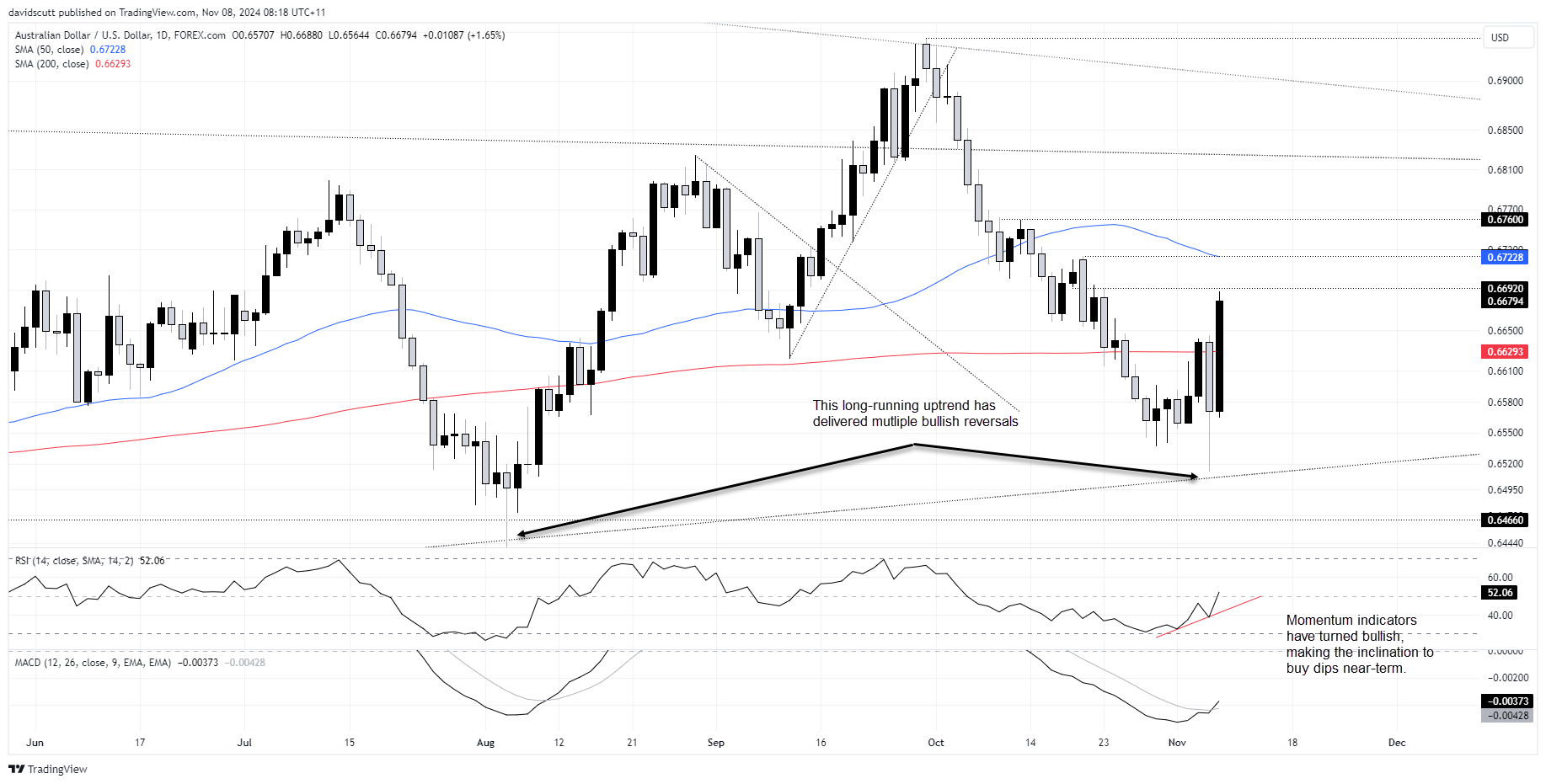Click the C0.66794 close value in the header
The image size is (1546, 784).
pyautogui.click(x=396, y=35)
